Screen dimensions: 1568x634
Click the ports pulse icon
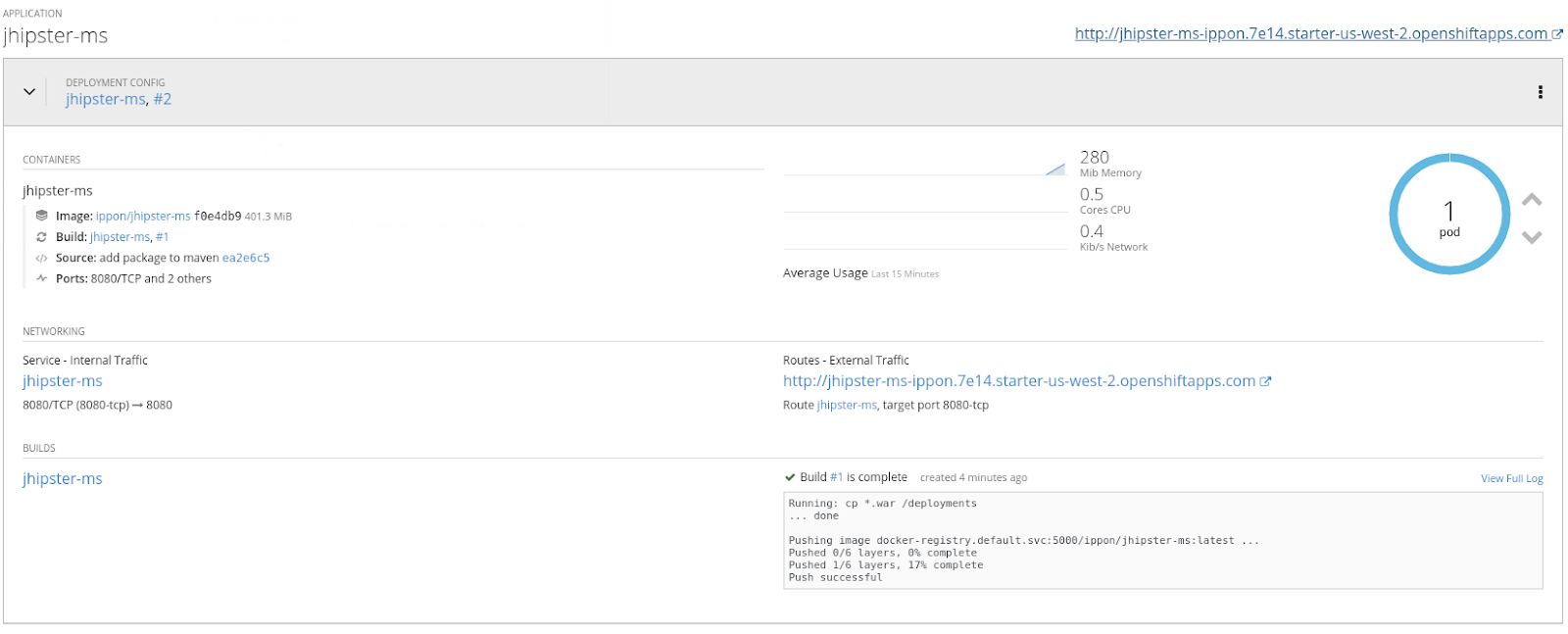[41, 278]
